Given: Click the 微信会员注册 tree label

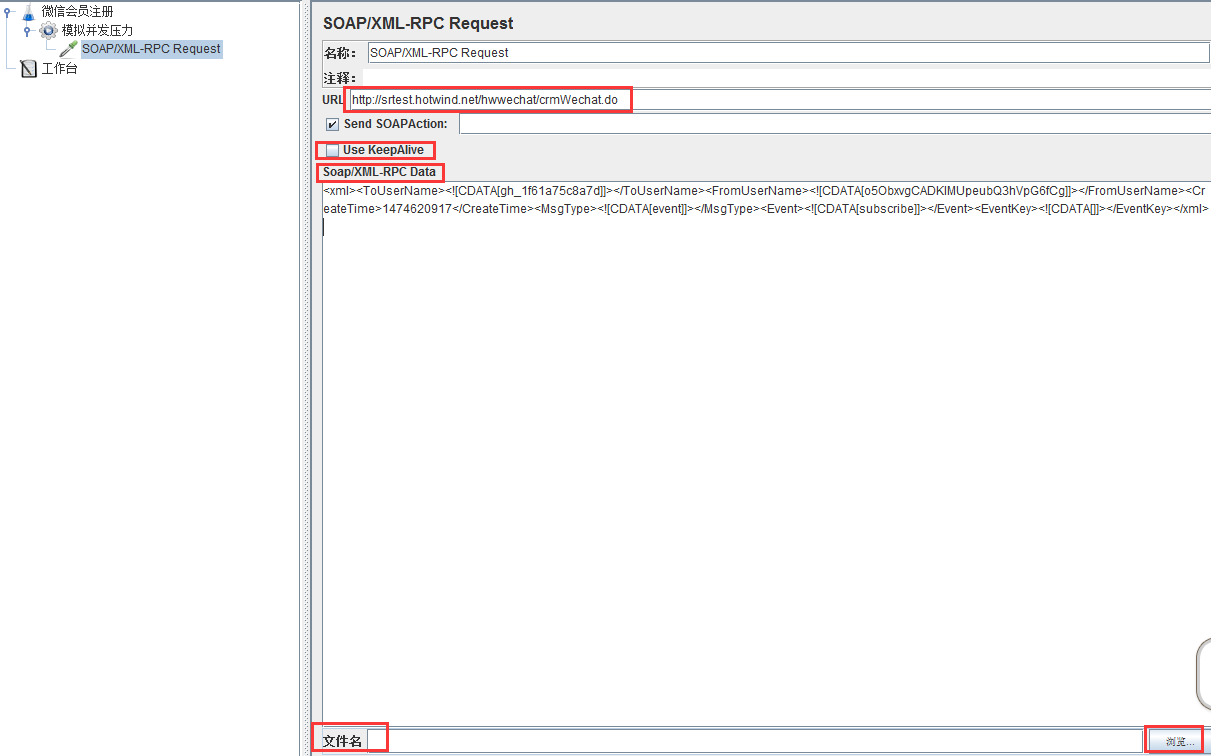Looking at the screenshot, I should point(78,11).
